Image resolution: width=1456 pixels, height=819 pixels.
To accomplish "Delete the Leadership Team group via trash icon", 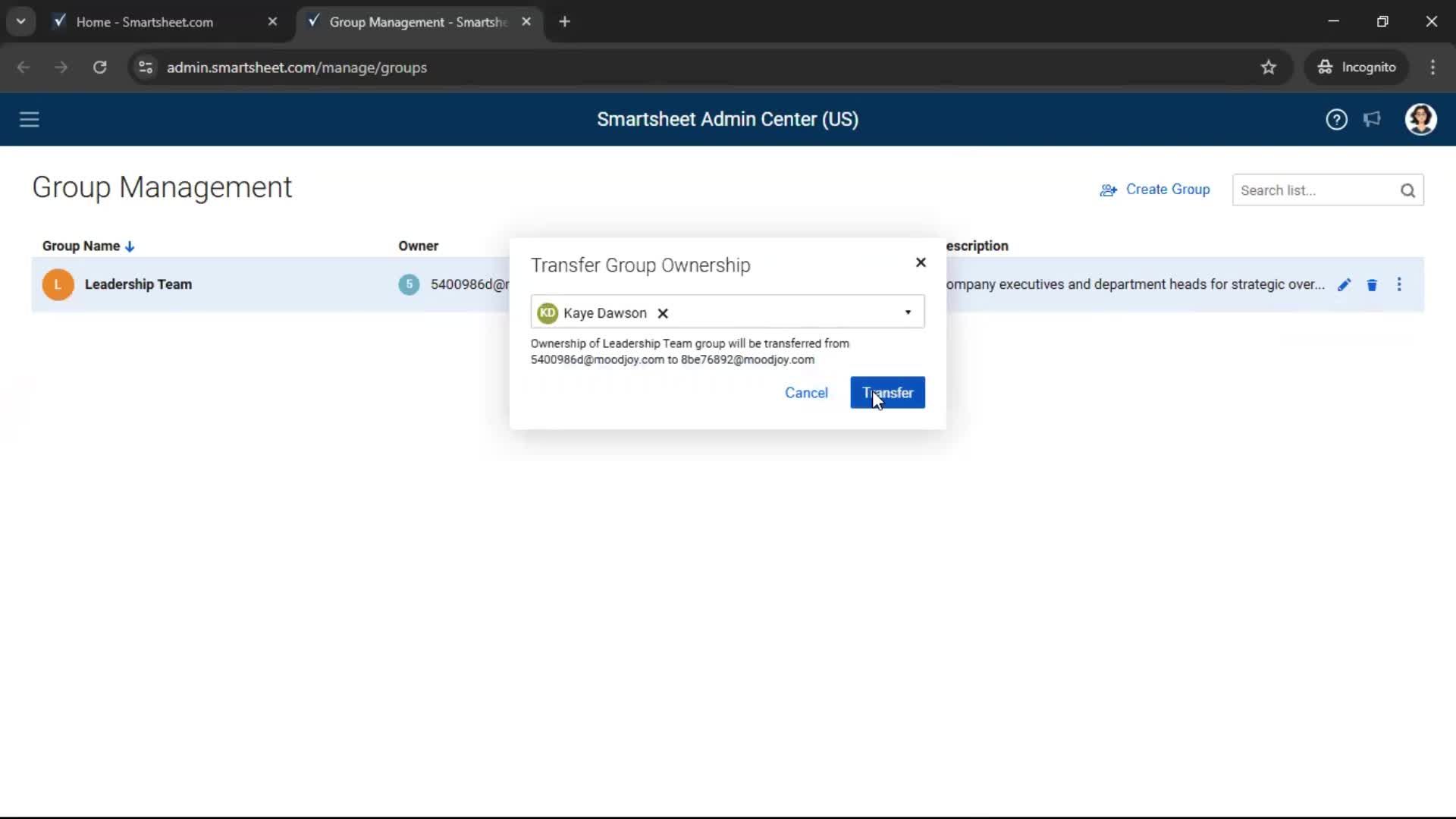I will [1372, 284].
